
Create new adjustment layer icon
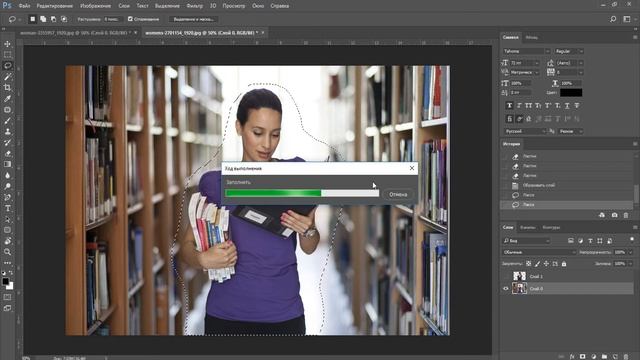(x=593, y=356)
